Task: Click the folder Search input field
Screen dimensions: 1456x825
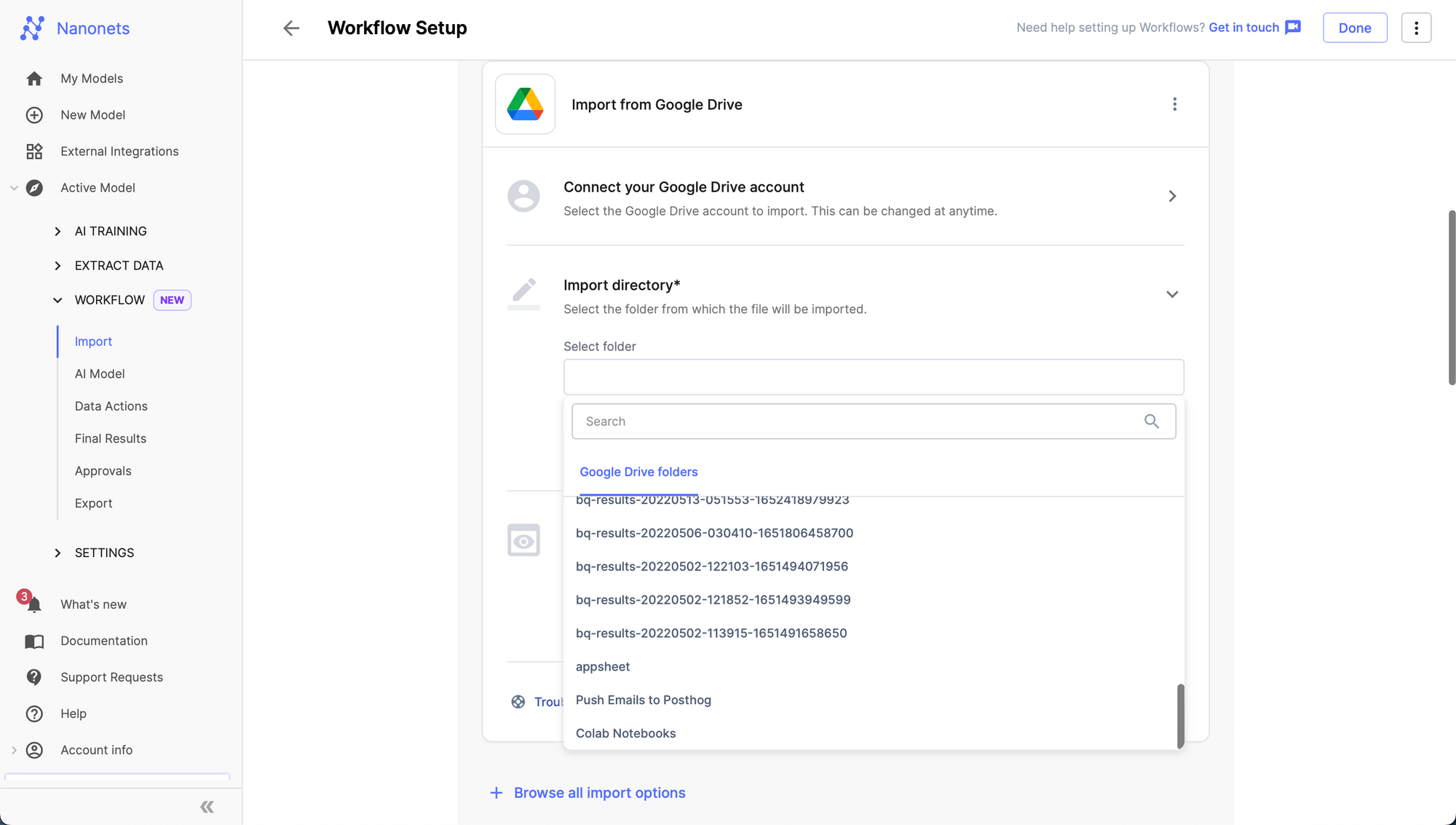Action: tap(859, 422)
